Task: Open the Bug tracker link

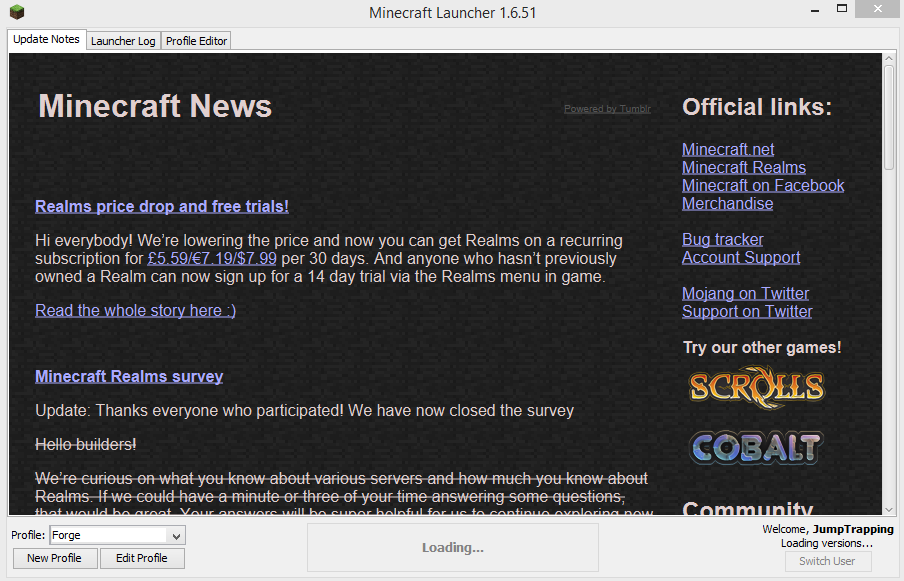Action: (x=722, y=239)
